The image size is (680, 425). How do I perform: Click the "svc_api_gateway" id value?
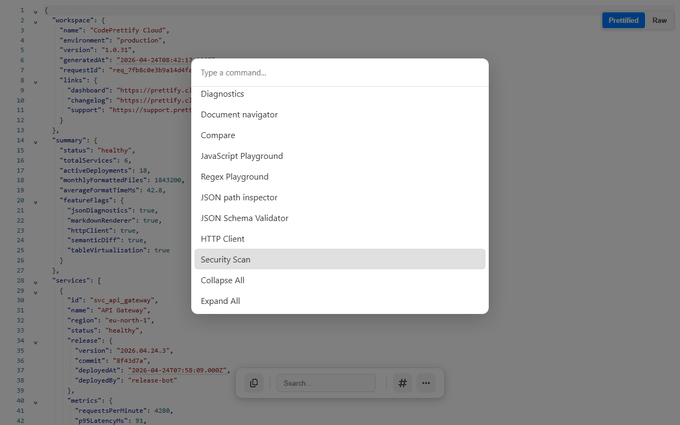coord(122,300)
